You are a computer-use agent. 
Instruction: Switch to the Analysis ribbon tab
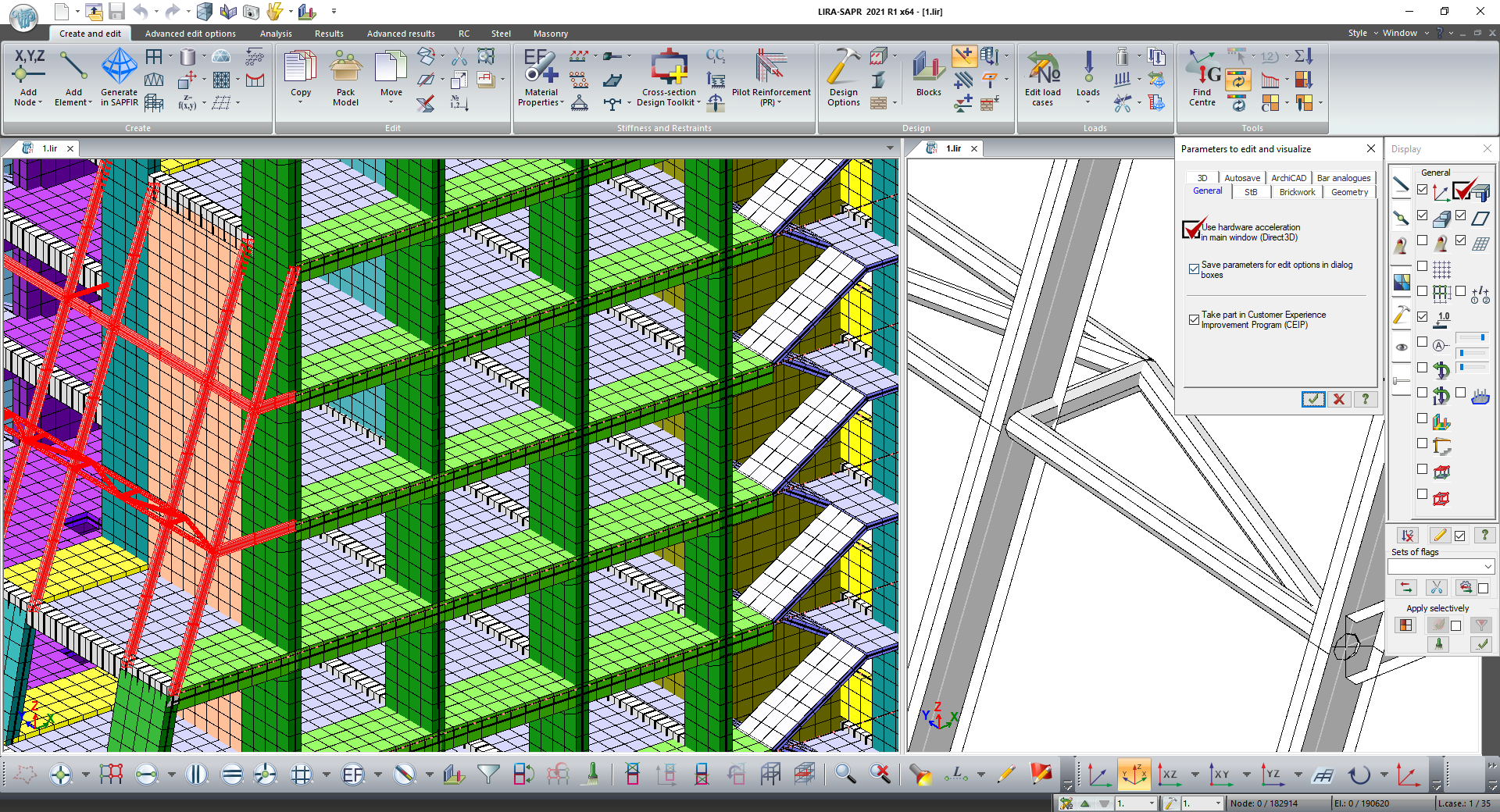pos(276,34)
